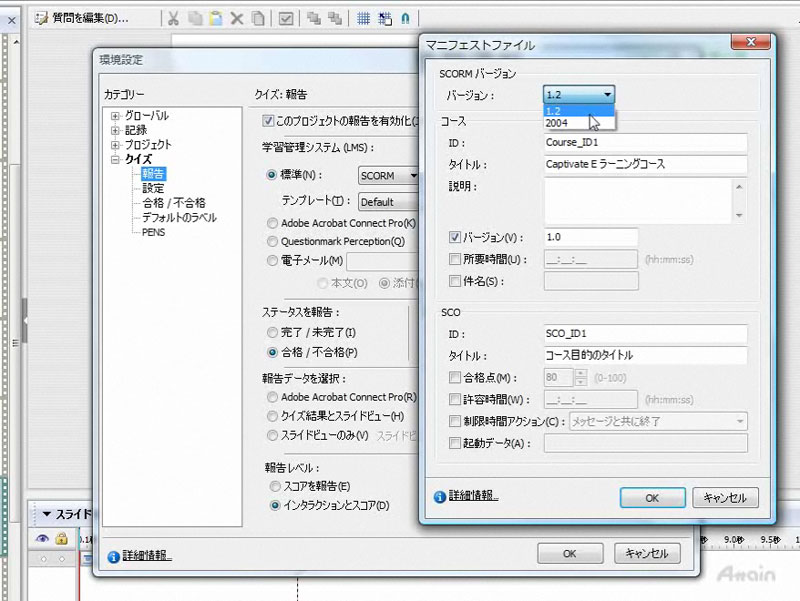Viewport: 800px width, 601px height.
Task: Click the Paste clipboard icon
Action: (216, 18)
